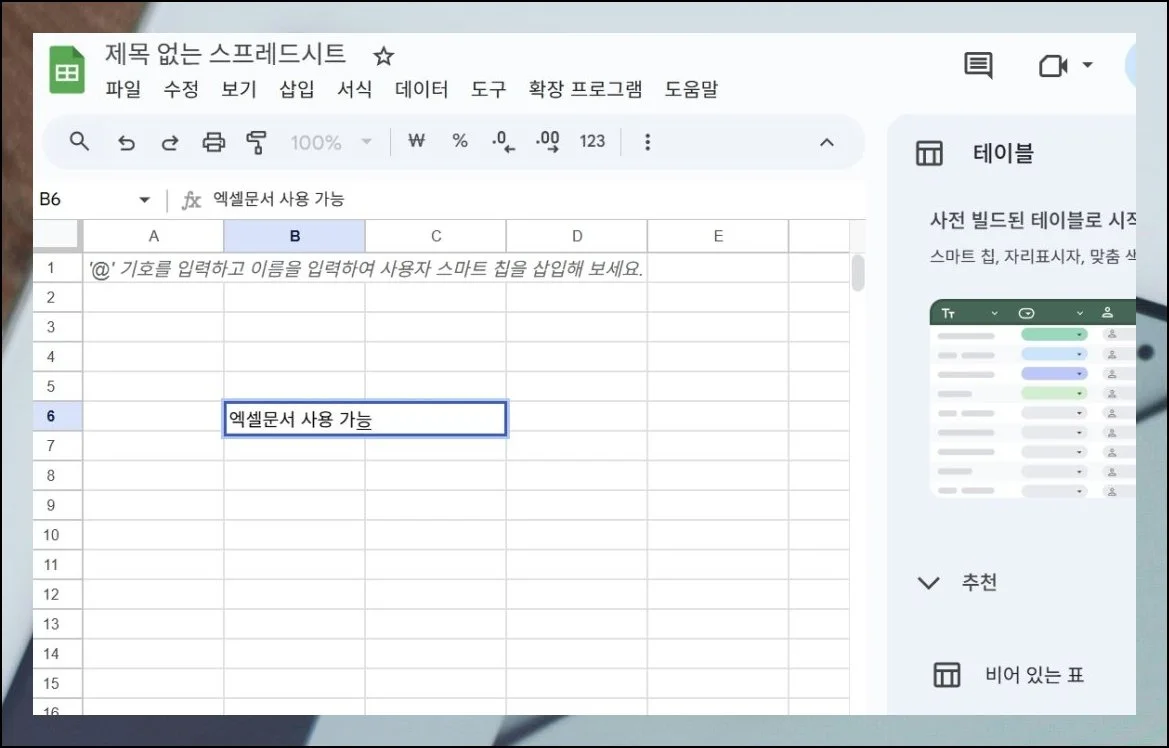Image resolution: width=1169 pixels, height=748 pixels.
Task: Collapse the toolbar with the chevron
Action: pos(827,142)
